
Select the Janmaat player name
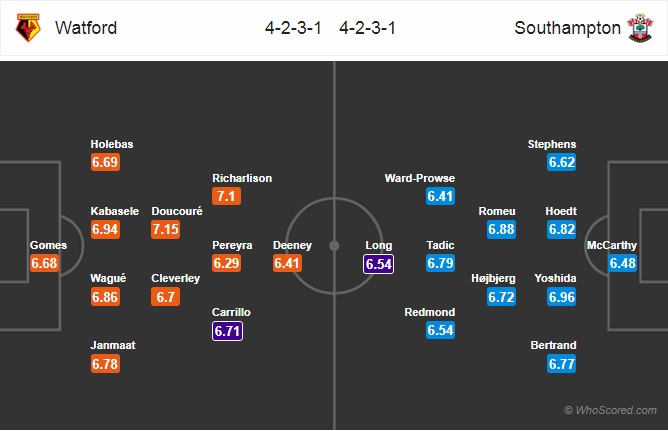(113, 345)
